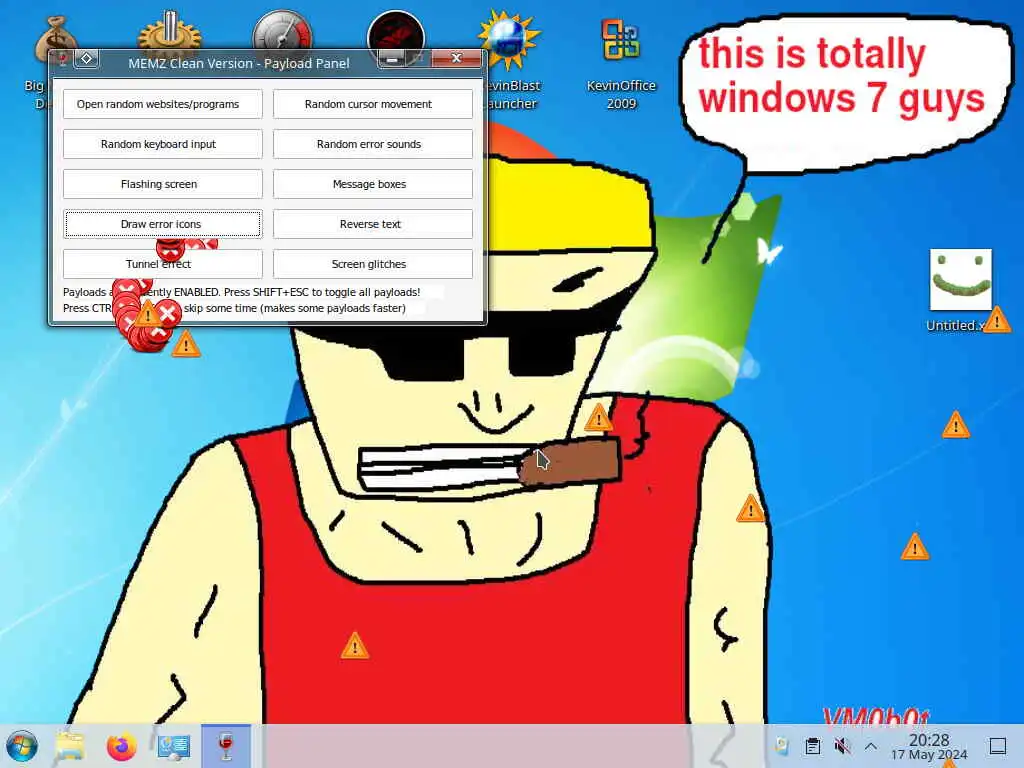This screenshot has height=768, width=1024.
Task: Open the system settings monitor taskbar icon
Action: click(173, 746)
